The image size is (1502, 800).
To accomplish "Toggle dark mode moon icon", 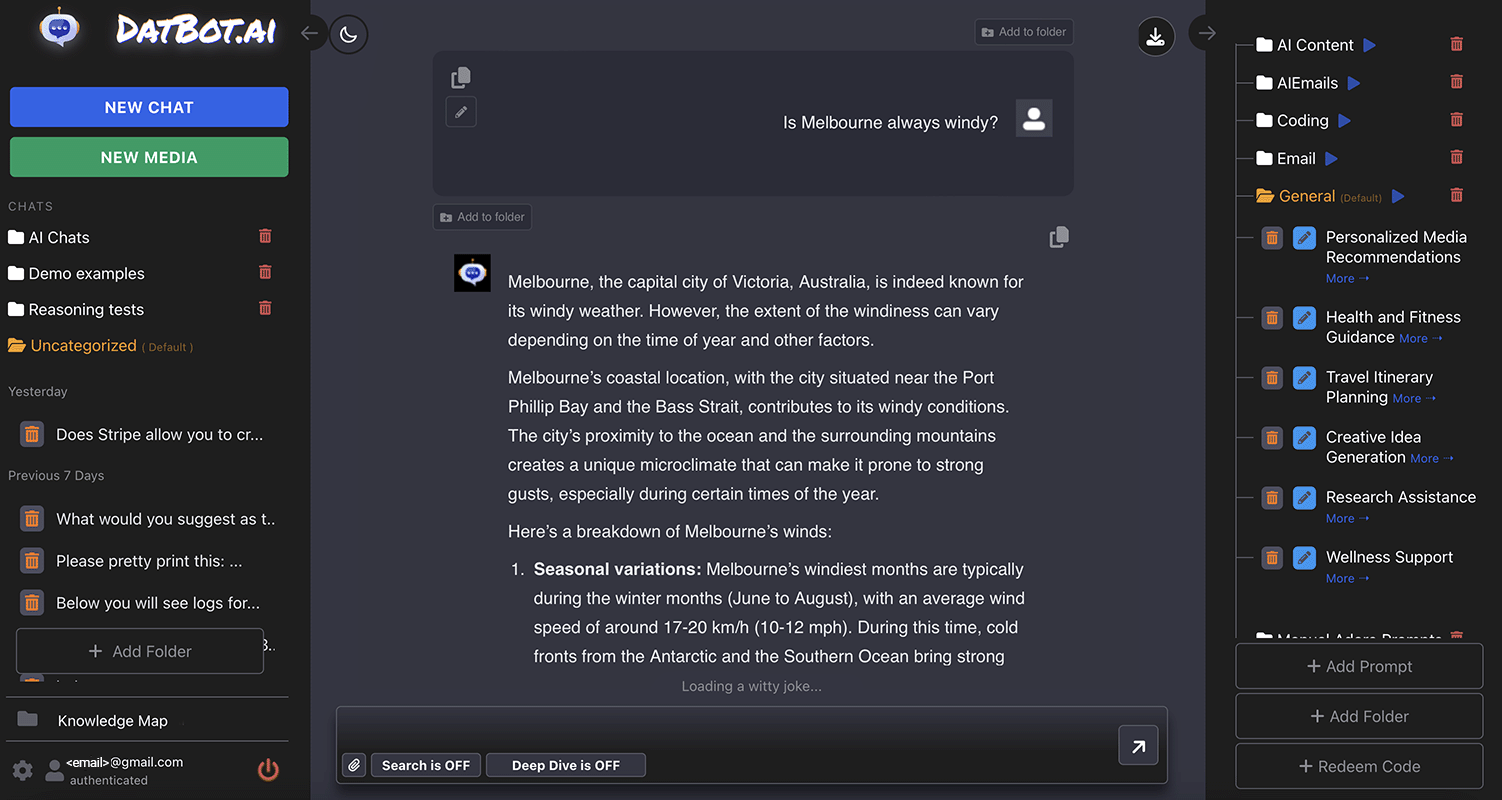I will pyautogui.click(x=348, y=35).
